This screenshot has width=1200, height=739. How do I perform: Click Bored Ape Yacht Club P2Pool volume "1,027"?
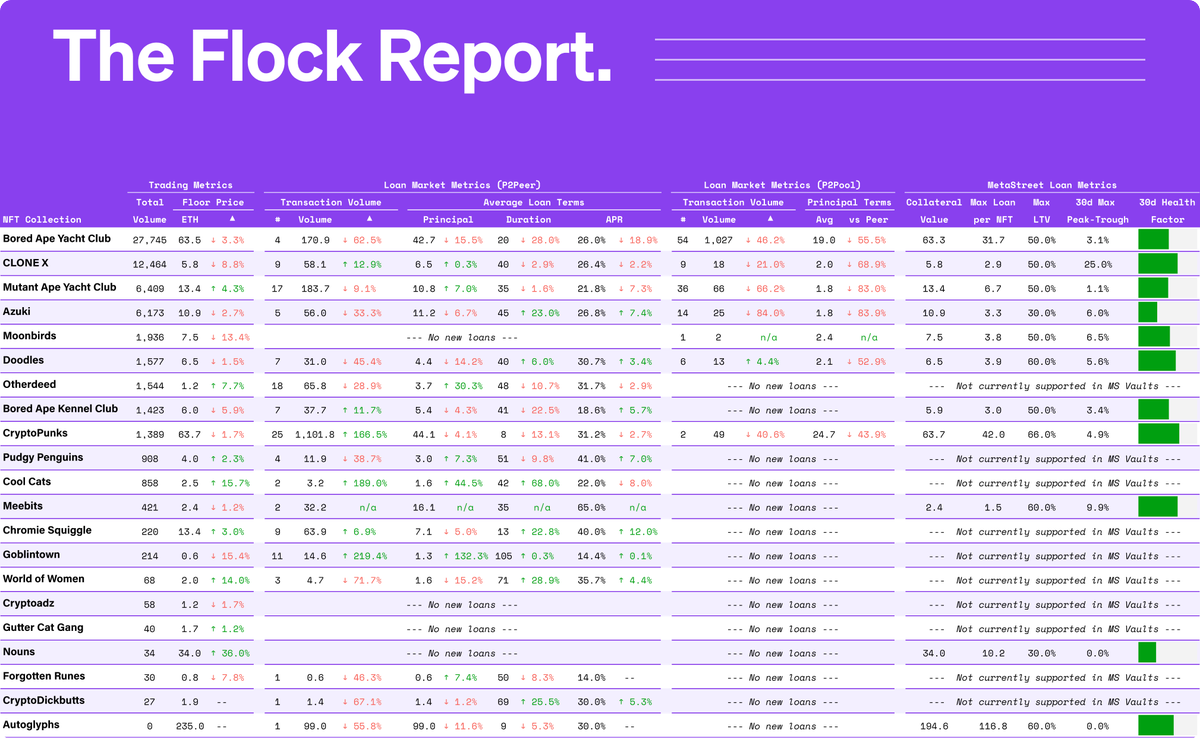pos(718,241)
